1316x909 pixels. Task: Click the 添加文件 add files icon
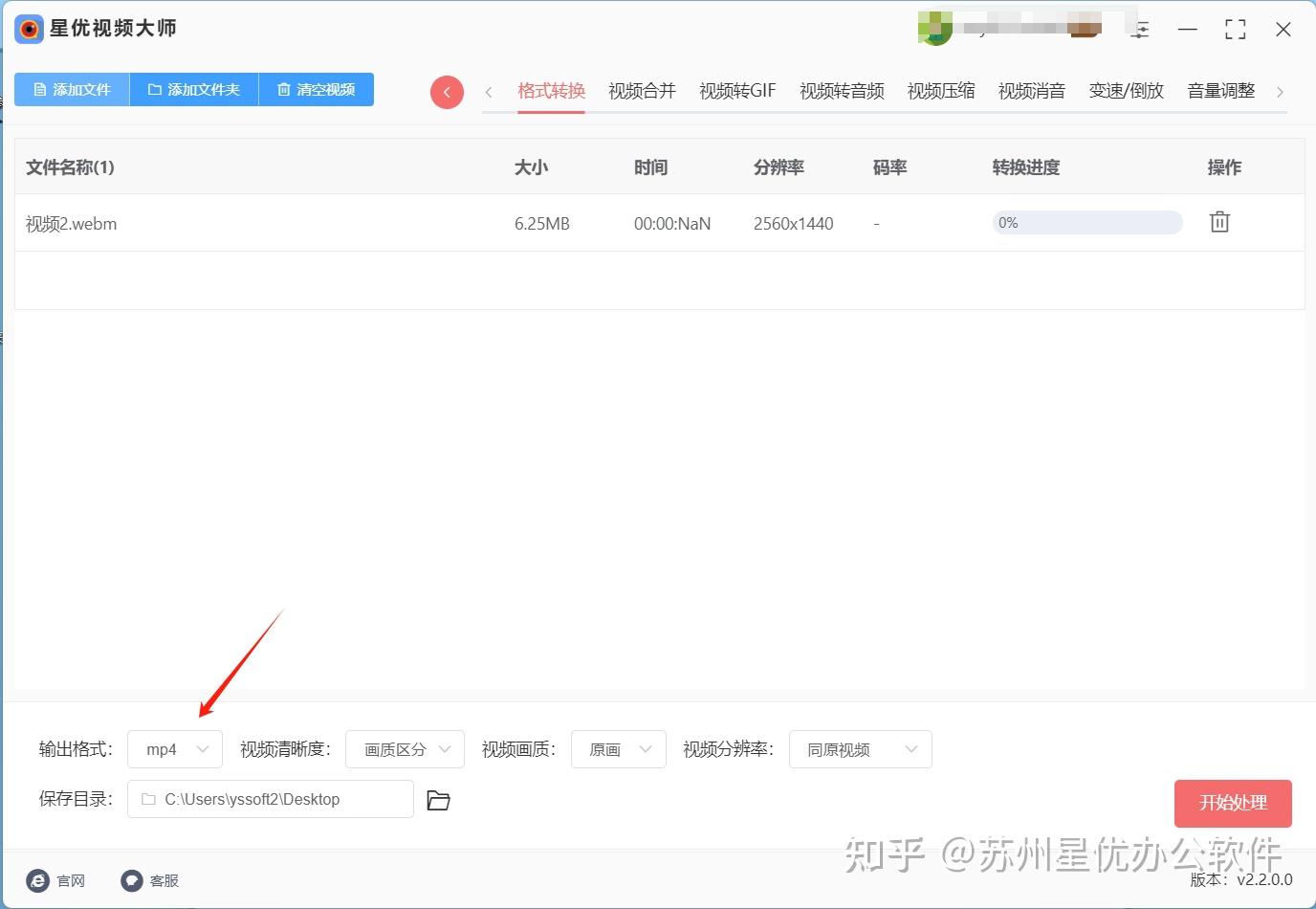[x=38, y=89]
